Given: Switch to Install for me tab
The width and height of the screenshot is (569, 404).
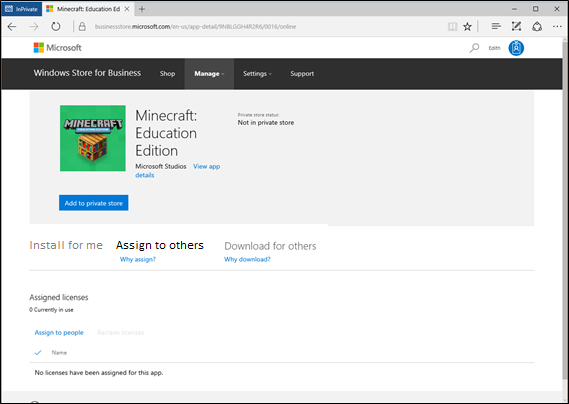Looking at the screenshot, I should [66, 245].
